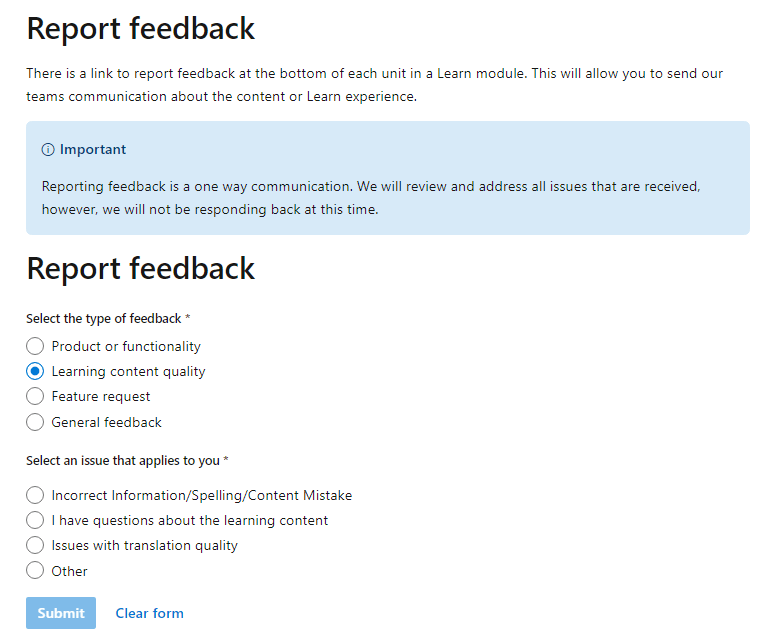Viewport: 773px width, 637px height.
Task: Click the second Report feedback heading
Action: (x=141, y=268)
